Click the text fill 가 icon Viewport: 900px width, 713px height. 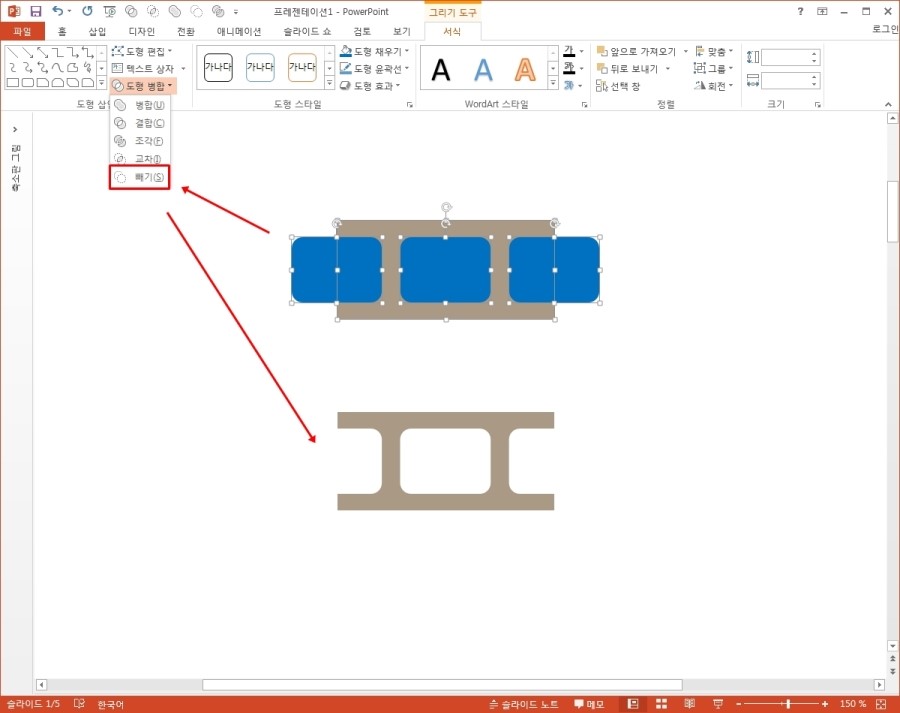pos(569,51)
